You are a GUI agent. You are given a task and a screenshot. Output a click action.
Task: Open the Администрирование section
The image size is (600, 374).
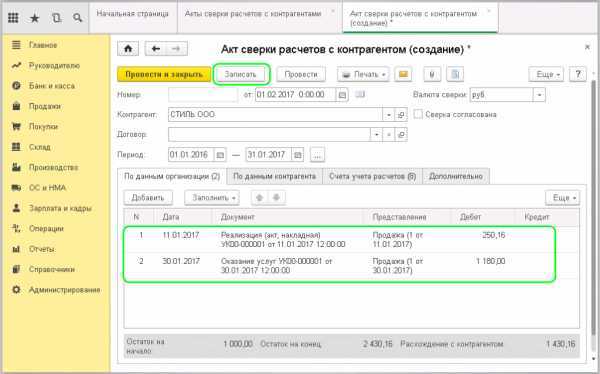pyautogui.click(x=64, y=290)
